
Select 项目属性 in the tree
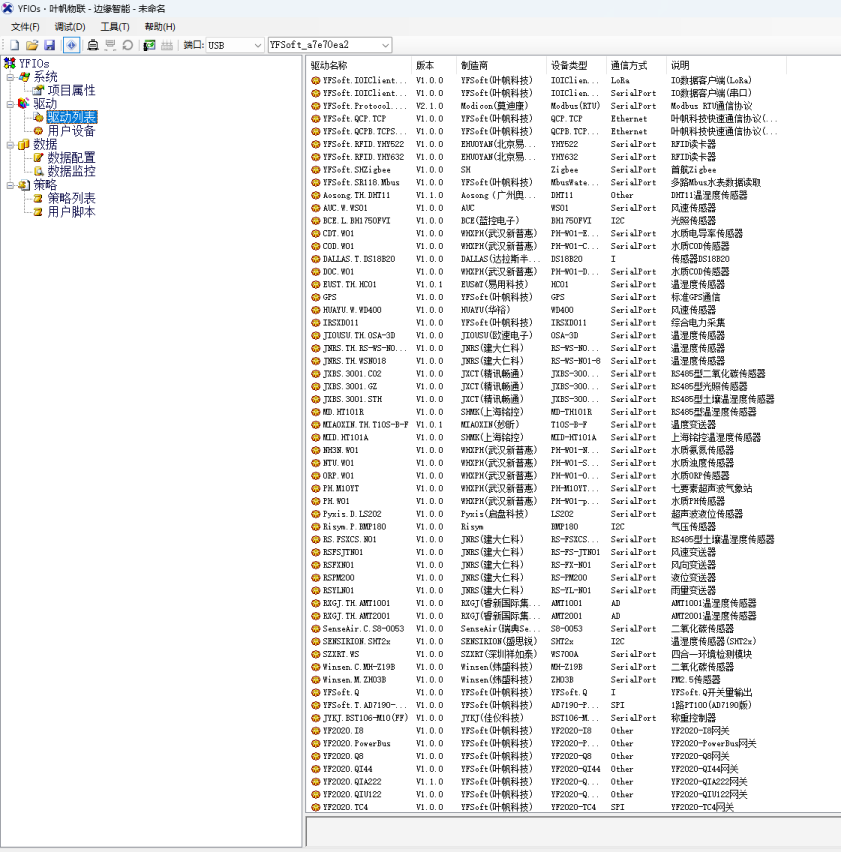point(71,90)
